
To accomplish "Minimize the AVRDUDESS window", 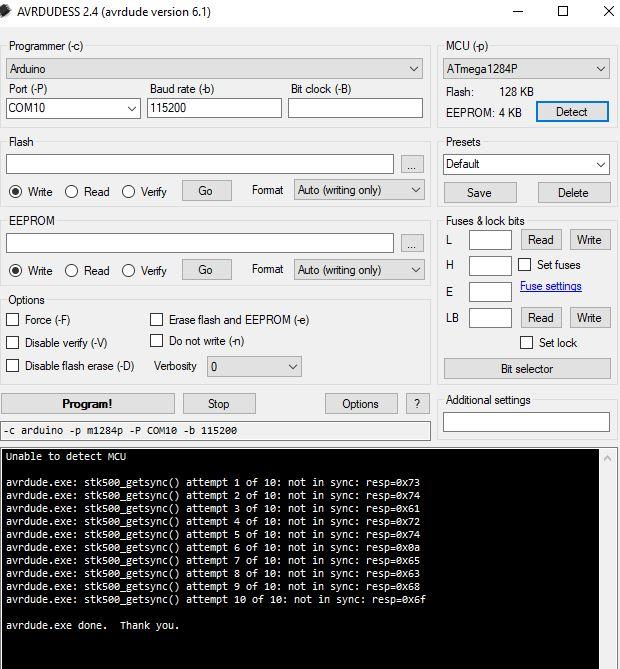I will point(518,11).
